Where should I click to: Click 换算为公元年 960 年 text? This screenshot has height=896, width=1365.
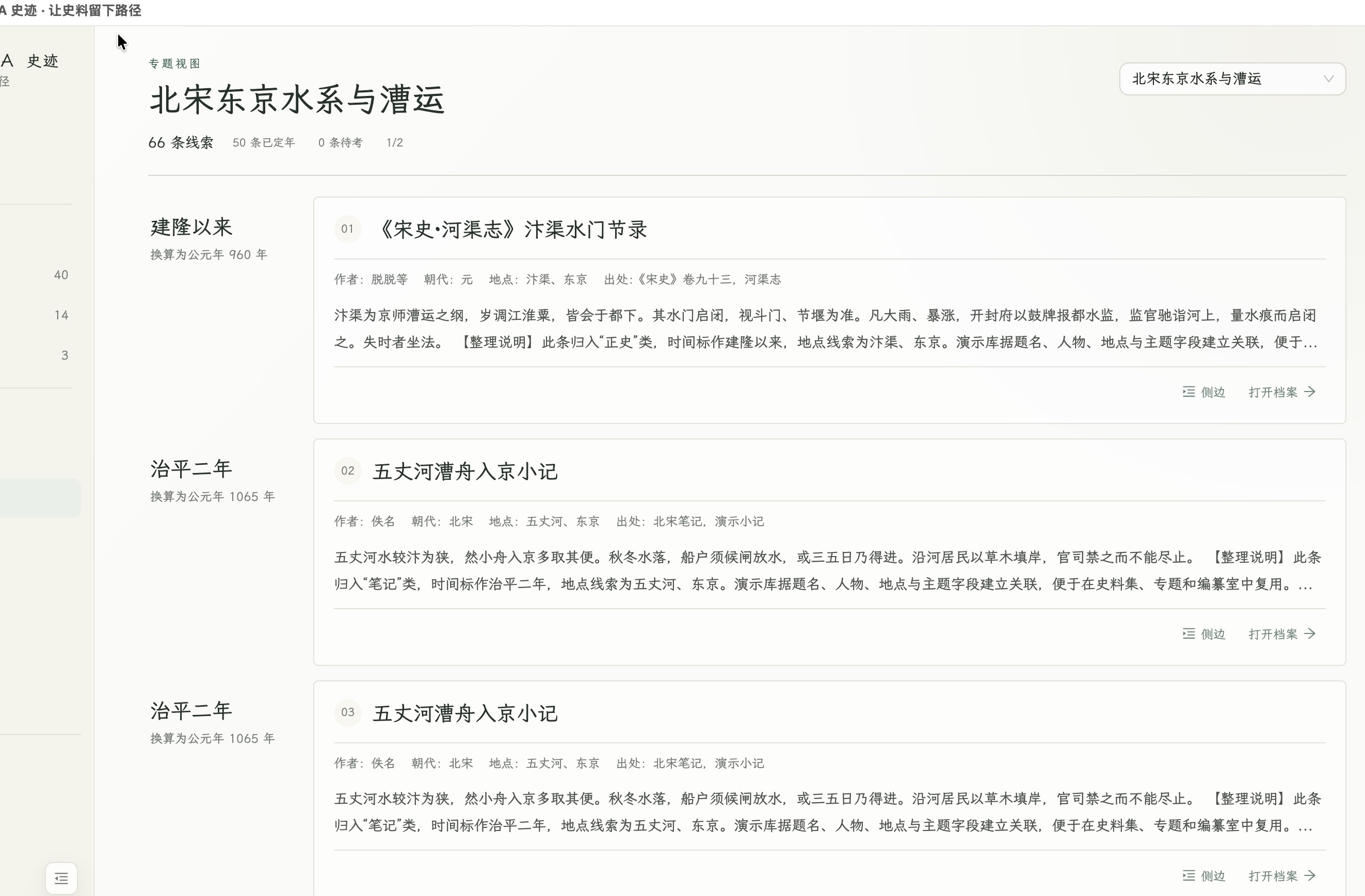209,254
